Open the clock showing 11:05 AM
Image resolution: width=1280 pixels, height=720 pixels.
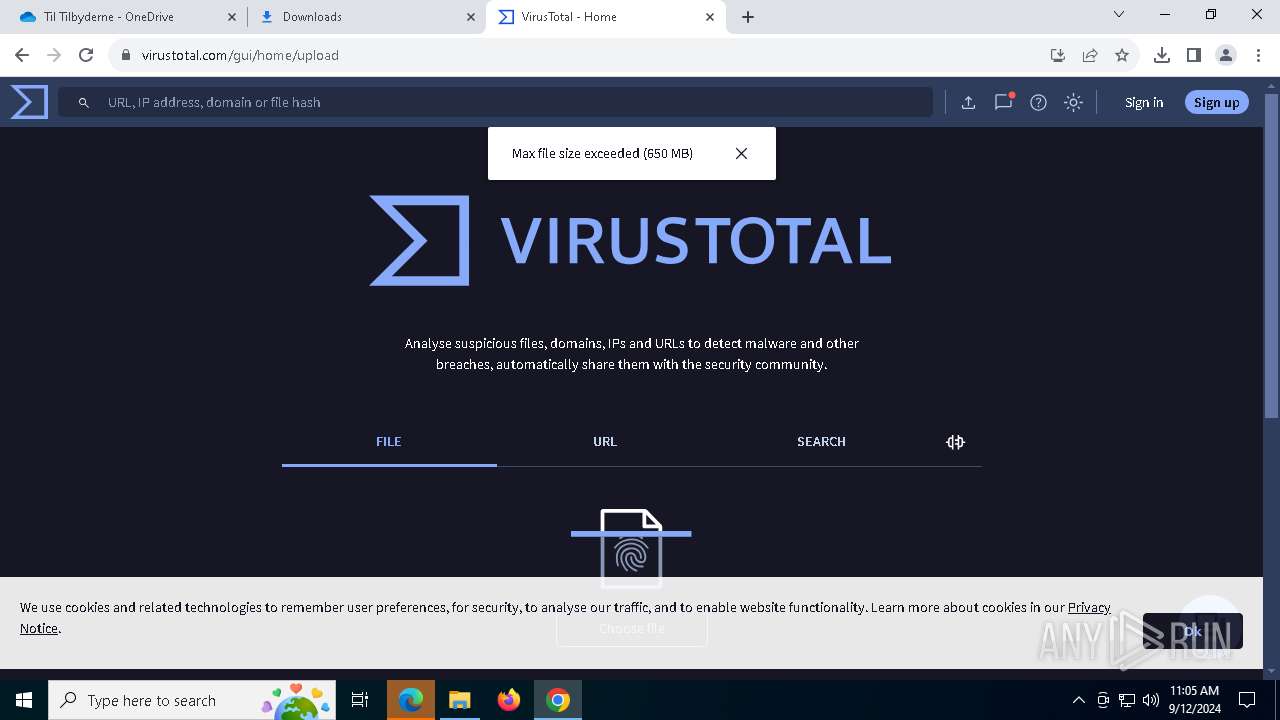click(1194, 700)
